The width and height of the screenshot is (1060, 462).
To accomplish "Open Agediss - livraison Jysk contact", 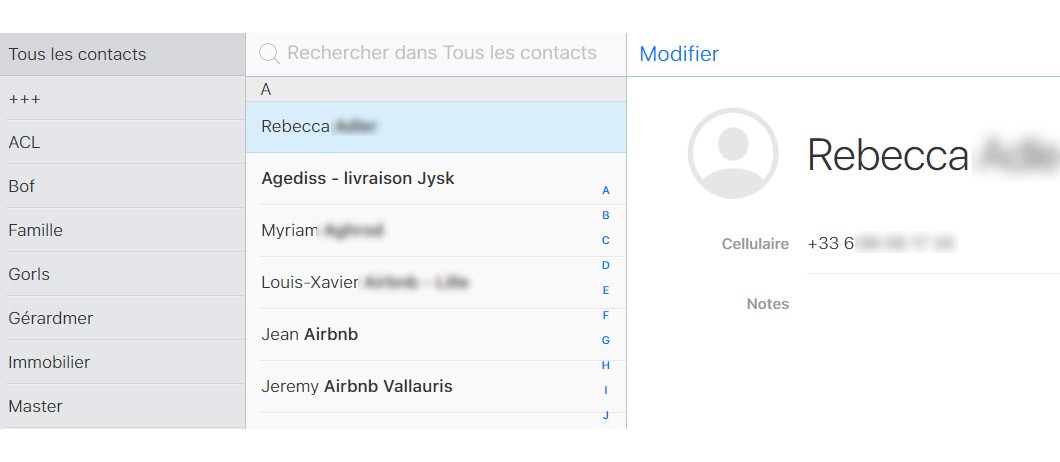I will pyautogui.click(x=358, y=179).
